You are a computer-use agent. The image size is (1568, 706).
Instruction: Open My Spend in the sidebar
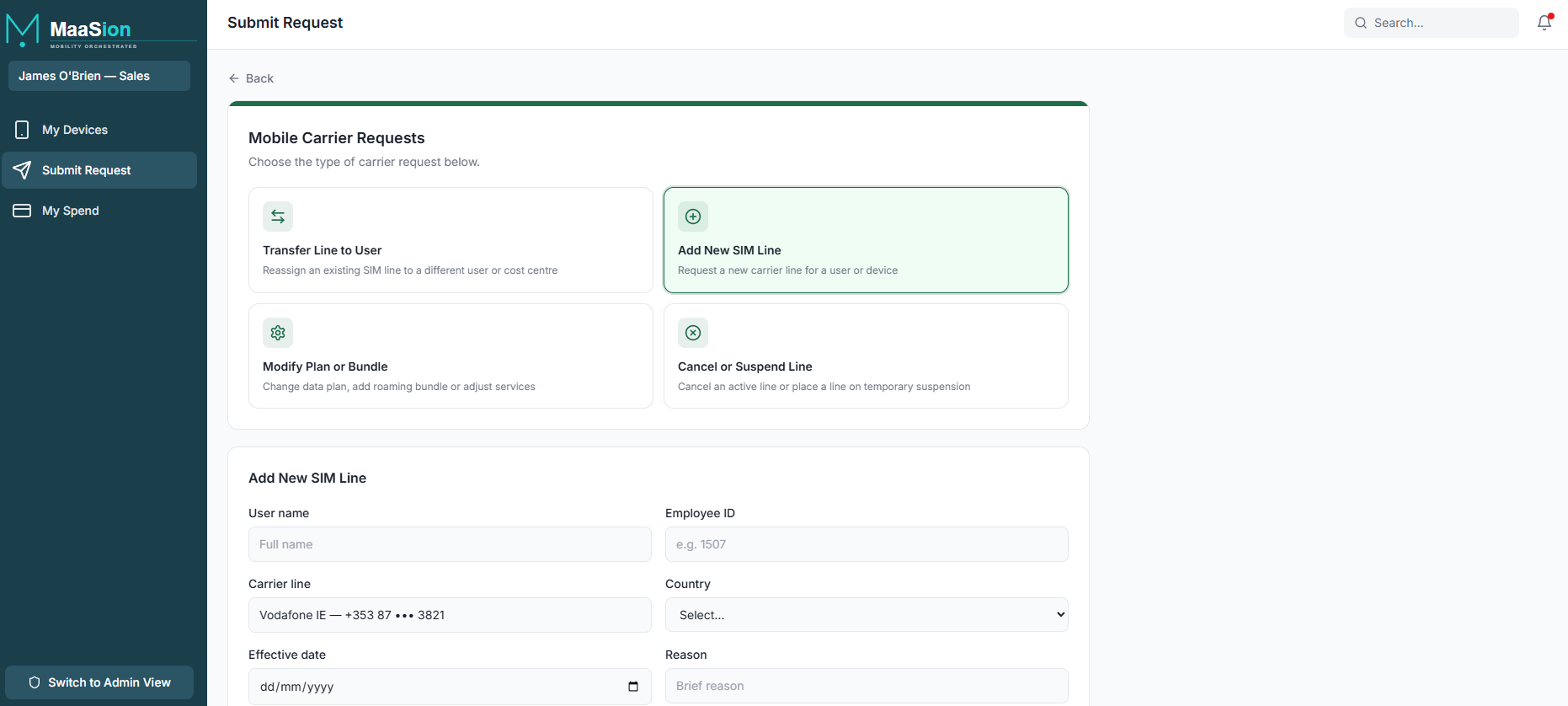tap(99, 211)
